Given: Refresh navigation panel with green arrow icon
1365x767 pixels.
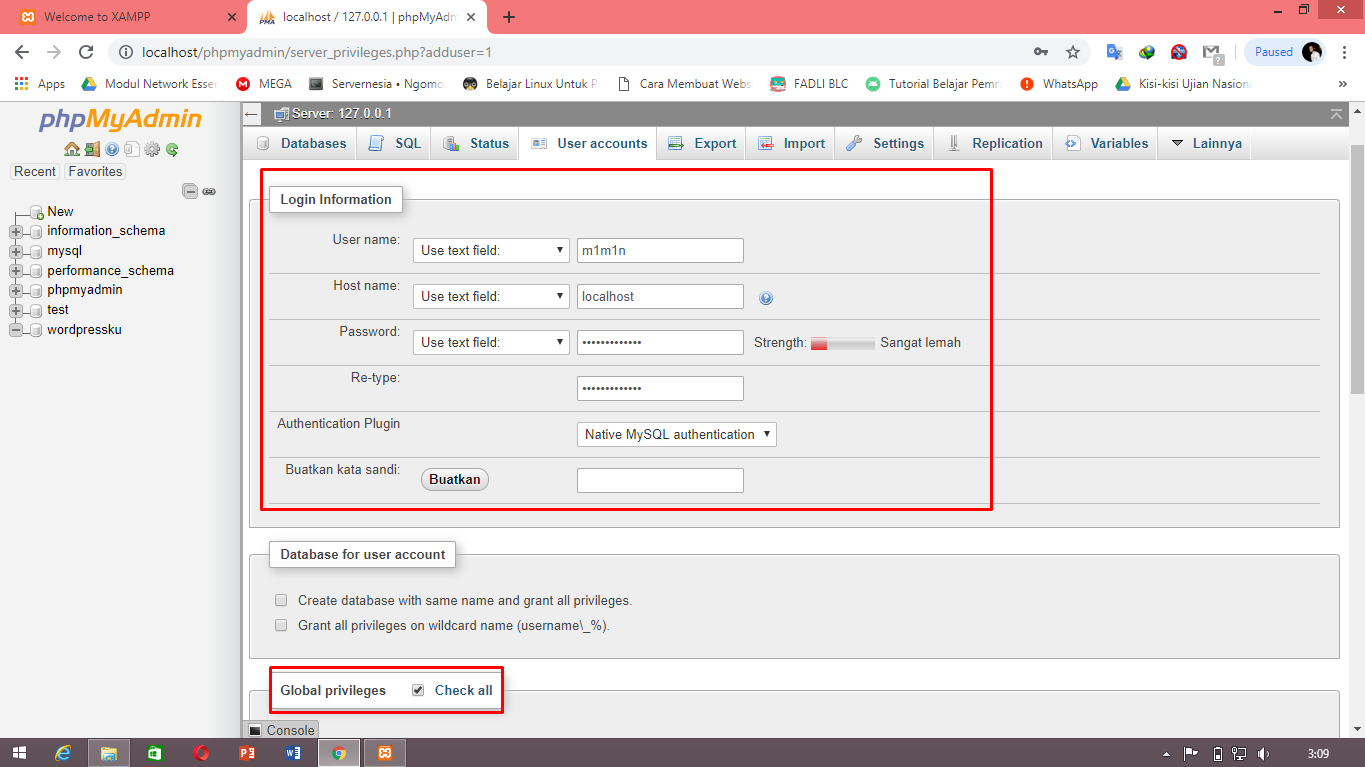Looking at the screenshot, I should [172, 149].
